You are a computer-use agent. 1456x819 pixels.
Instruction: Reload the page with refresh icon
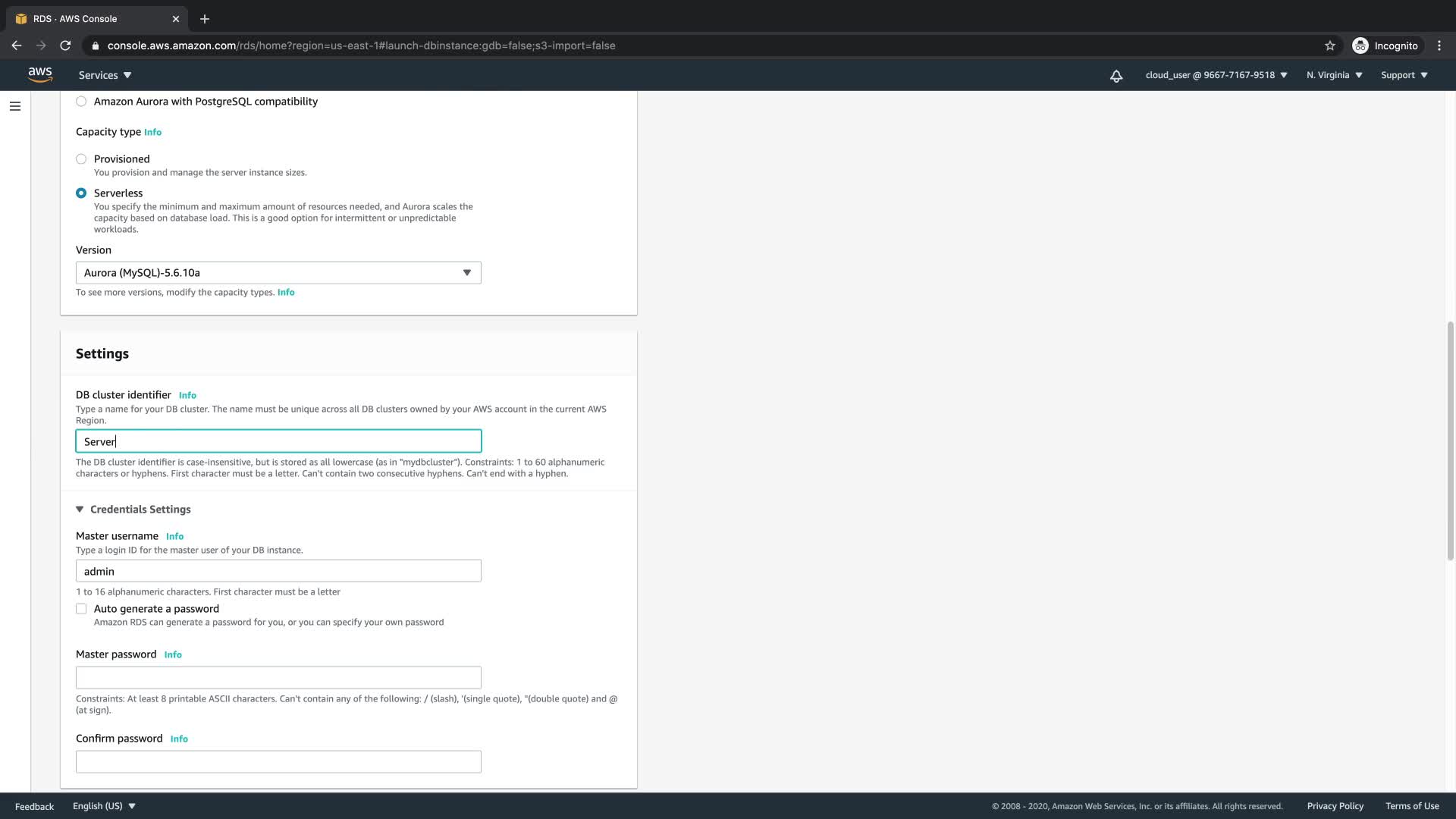point(65,45)
